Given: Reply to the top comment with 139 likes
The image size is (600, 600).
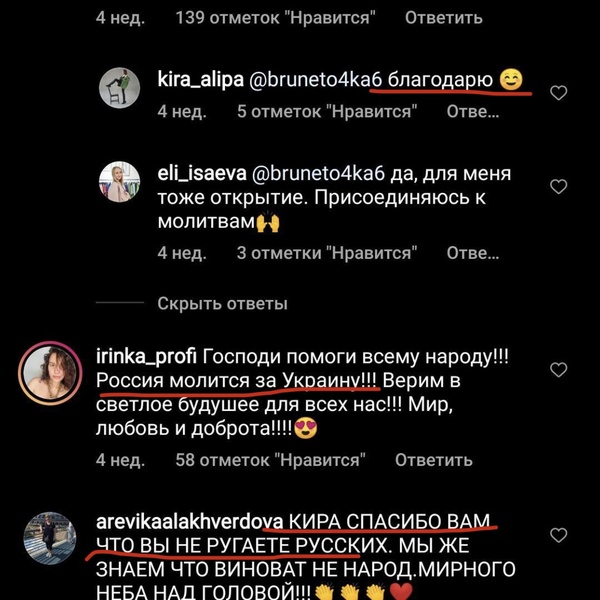Looking at the screenshot, I should pos(444,18).
